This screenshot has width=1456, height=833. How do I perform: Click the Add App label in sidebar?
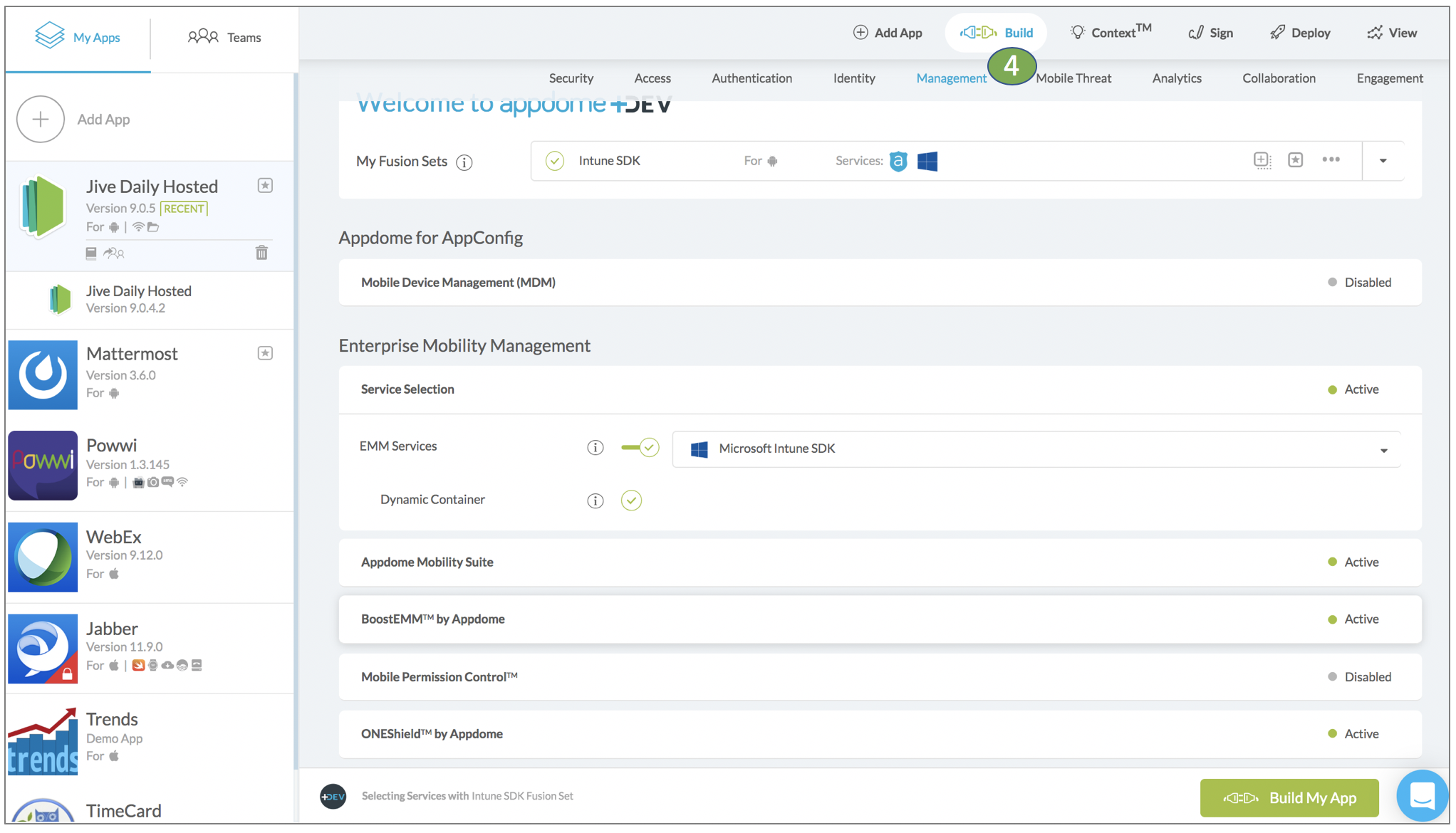pos(103,120)
